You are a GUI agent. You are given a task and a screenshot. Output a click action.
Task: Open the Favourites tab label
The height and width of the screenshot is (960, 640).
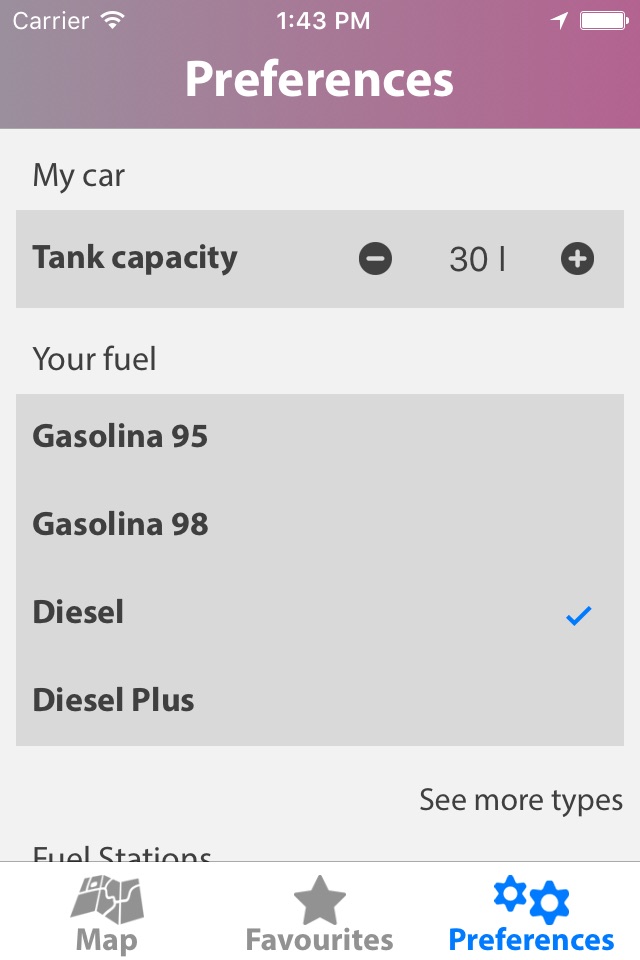point(319,940)
